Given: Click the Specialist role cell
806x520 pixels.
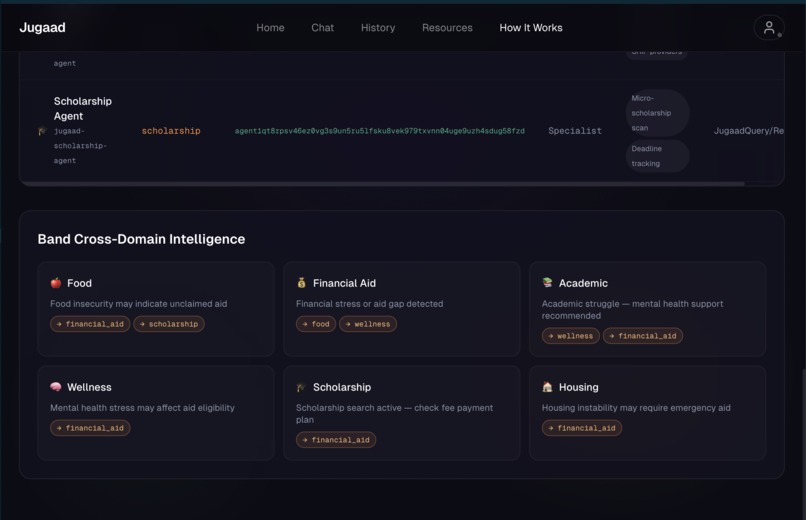Looking at the screenshot, I should click(x=575, y=131).
